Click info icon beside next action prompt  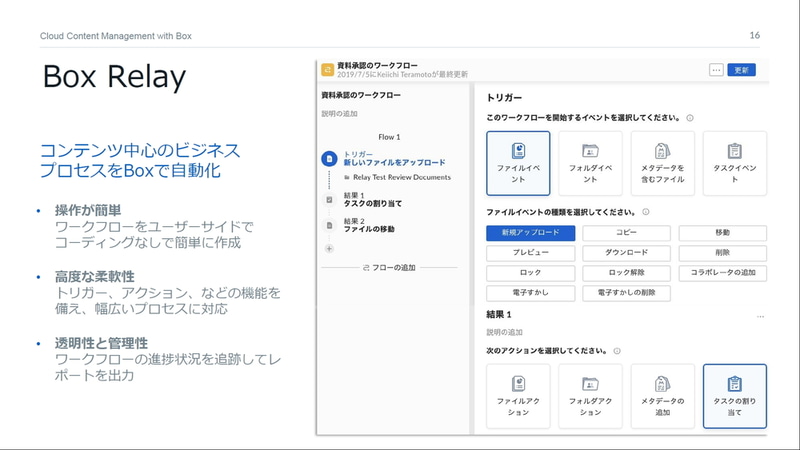(617, 351)
